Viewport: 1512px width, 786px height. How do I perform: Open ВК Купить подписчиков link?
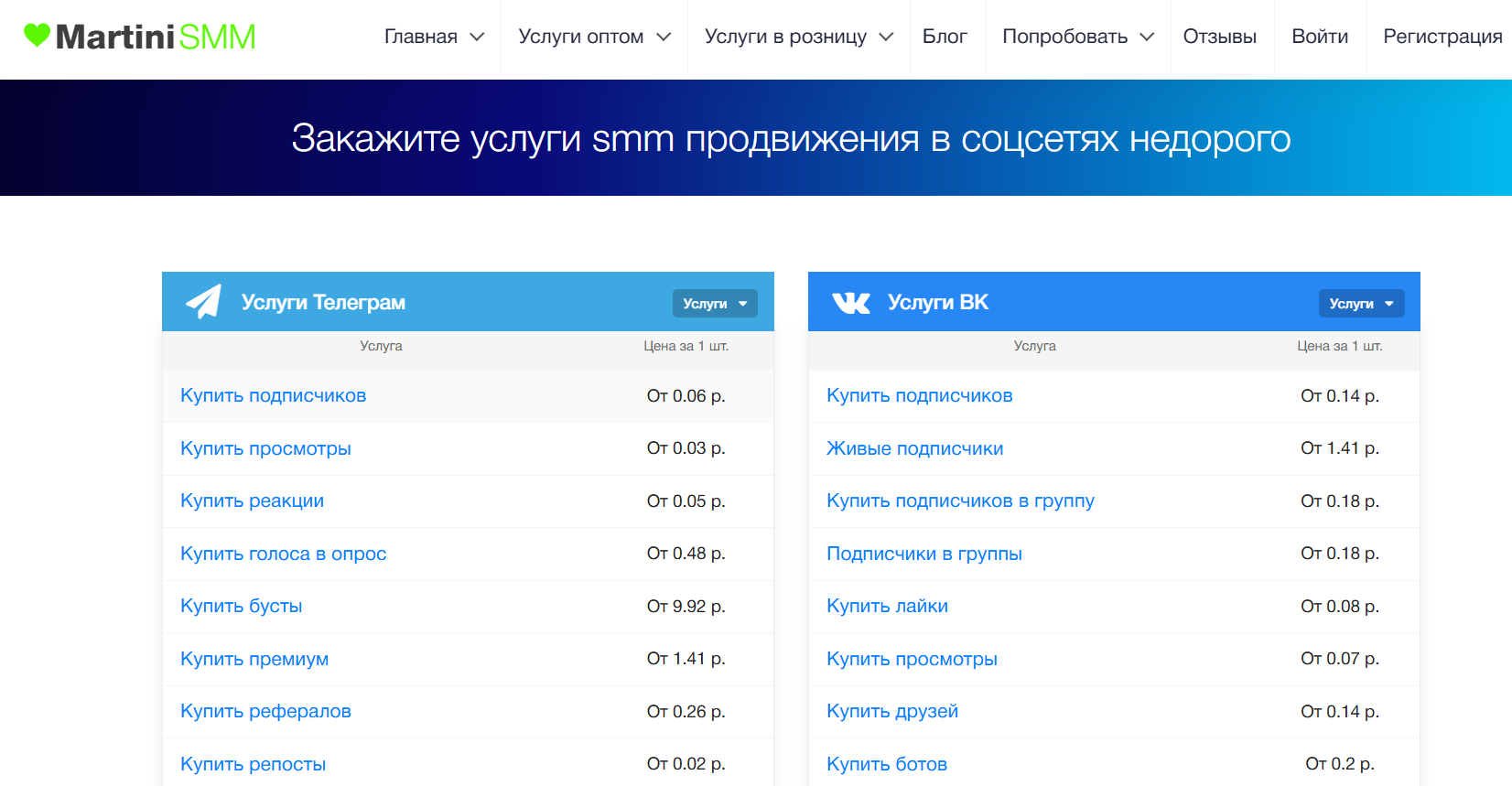point(920,395)
